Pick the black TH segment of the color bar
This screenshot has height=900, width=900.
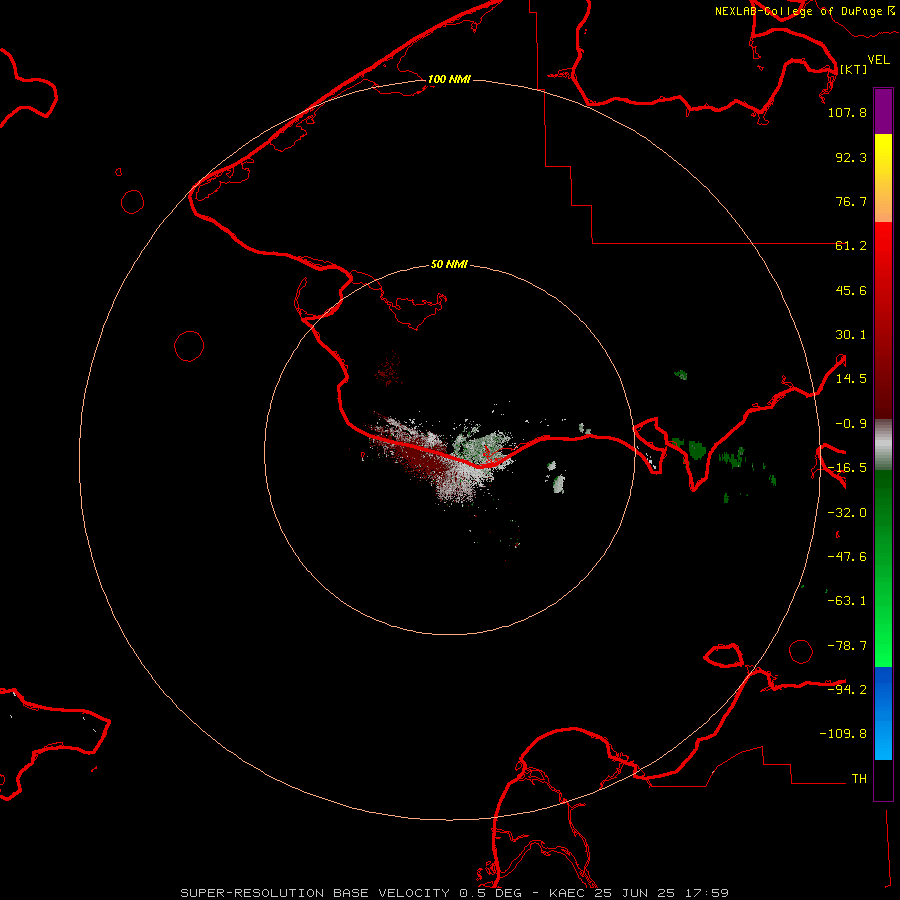[x=883, y=779]
